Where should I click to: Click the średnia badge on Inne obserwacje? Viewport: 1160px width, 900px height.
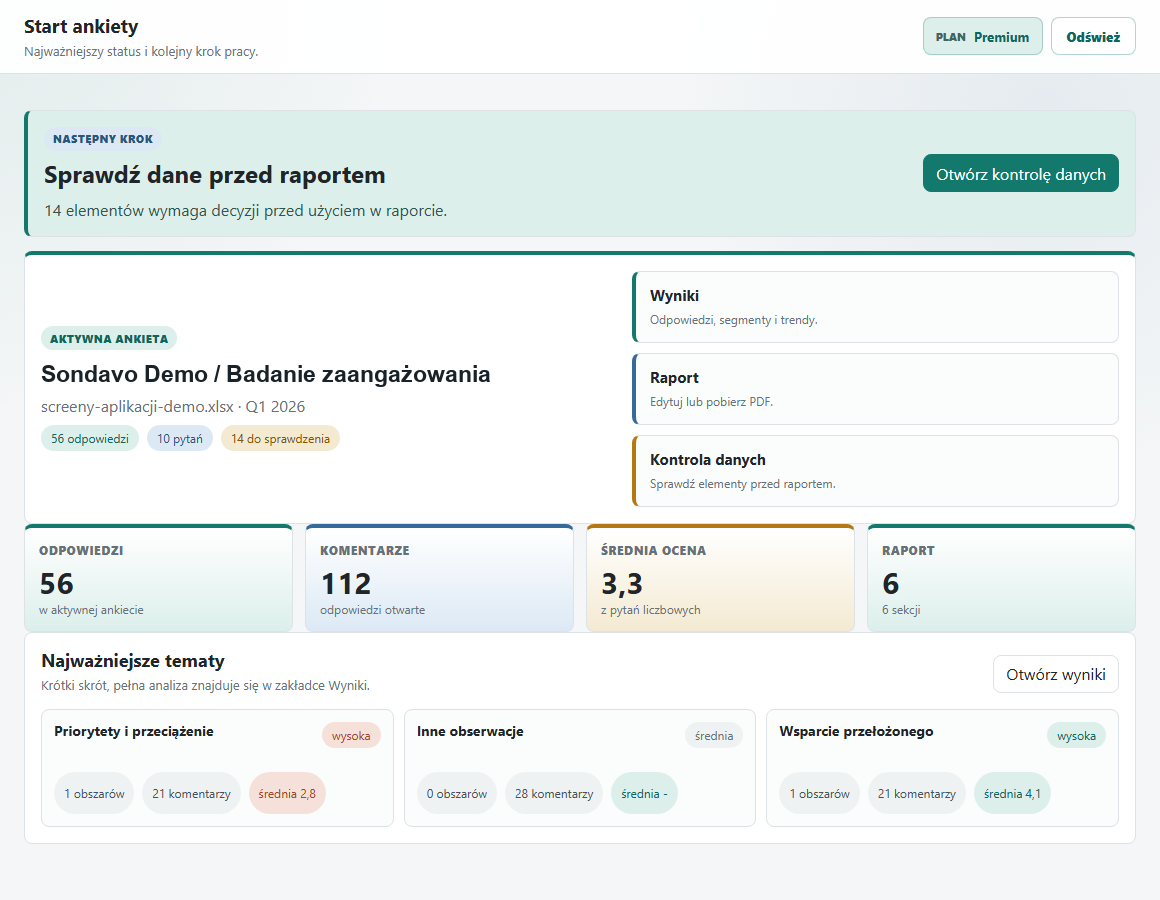714,736
